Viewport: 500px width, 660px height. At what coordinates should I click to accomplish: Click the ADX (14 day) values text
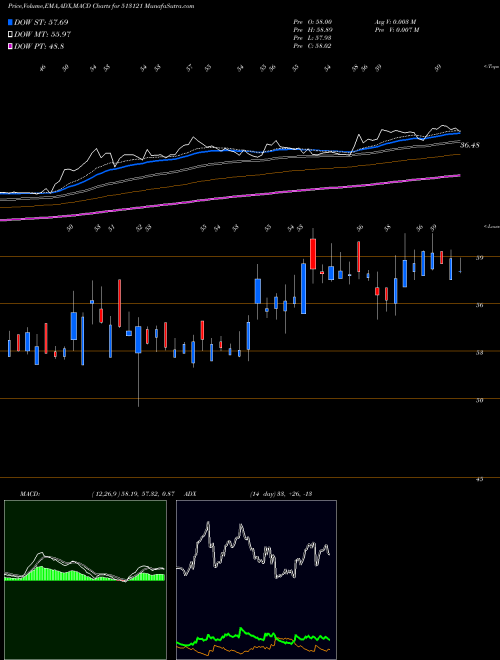tap(281, 494)
